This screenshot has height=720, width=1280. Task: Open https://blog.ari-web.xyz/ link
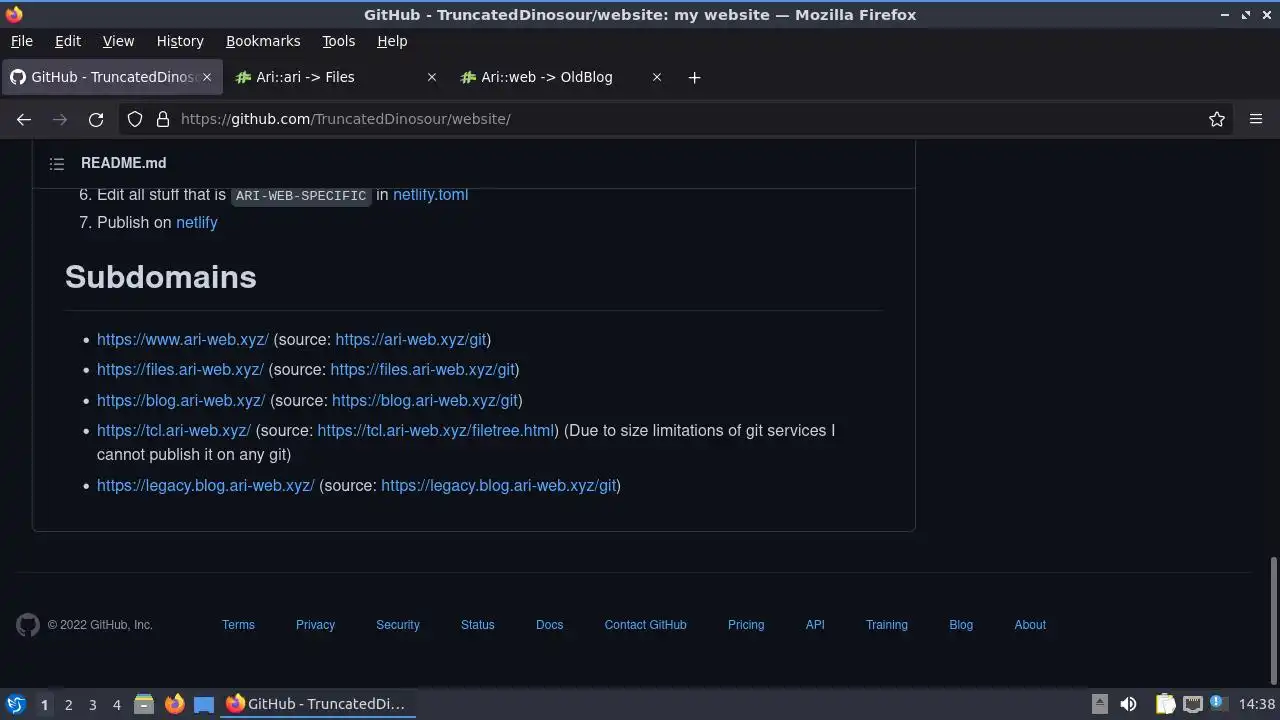pos(181,400)
